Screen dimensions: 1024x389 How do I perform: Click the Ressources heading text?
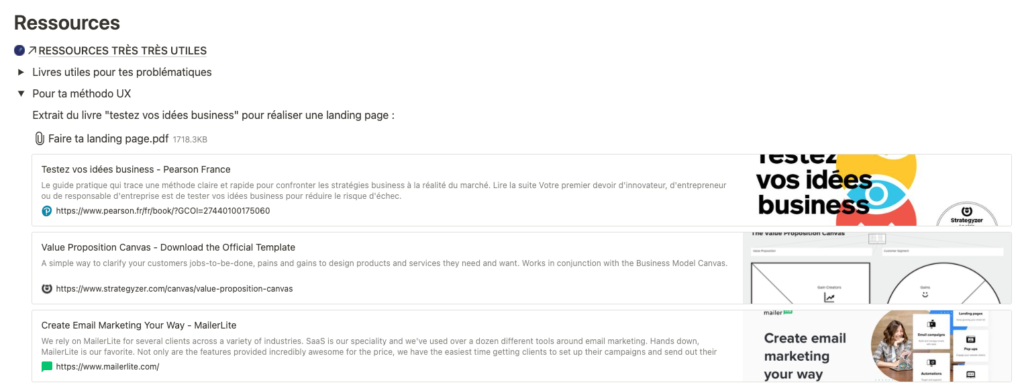click(67, 23)
